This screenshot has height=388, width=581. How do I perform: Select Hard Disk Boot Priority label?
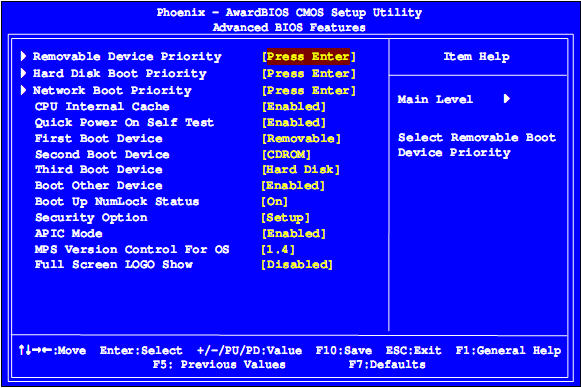120,73
